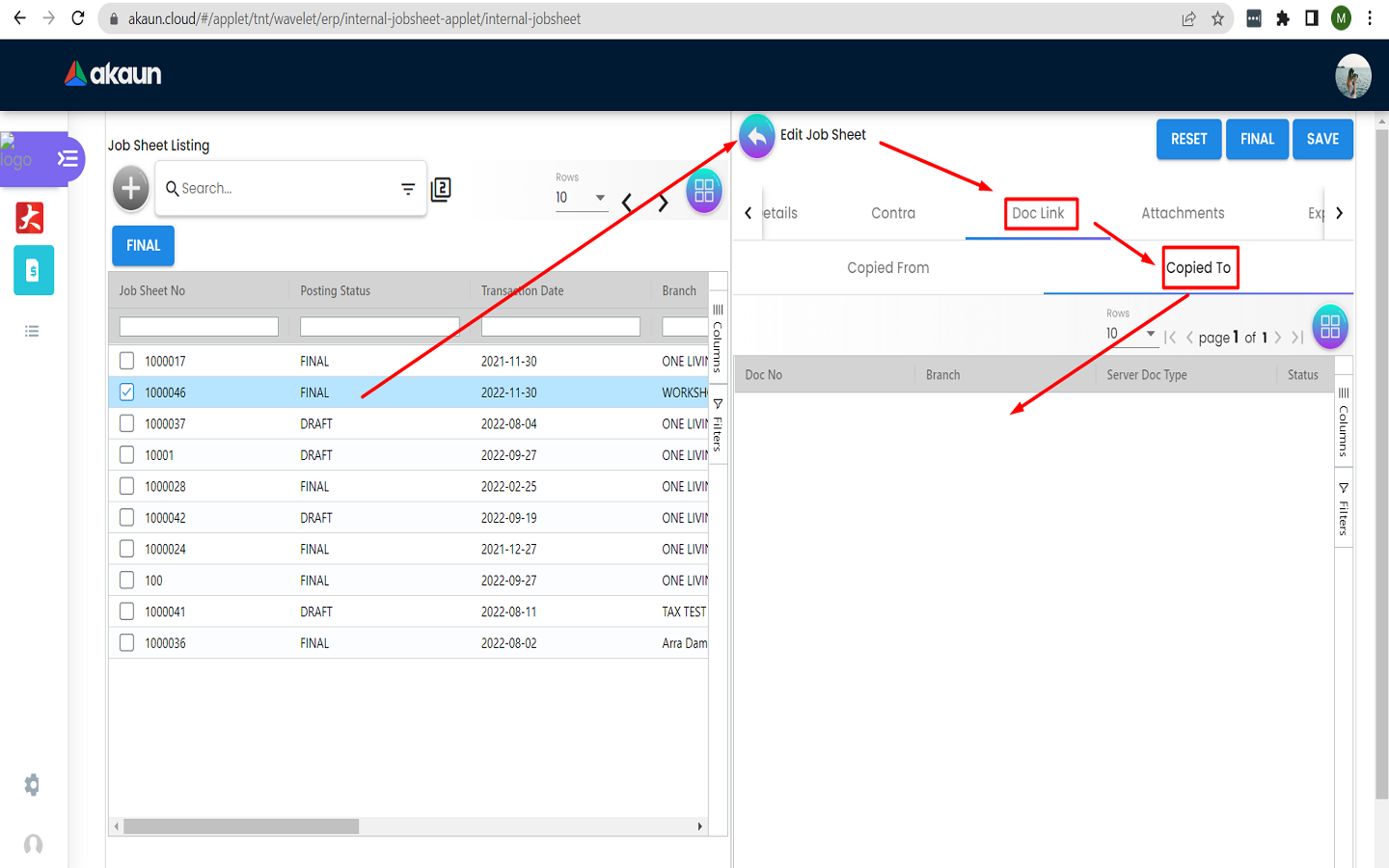This screenshot has height=868, width=1389.
Task: Open the grid view icon in listing header
Action: (704, 191)
